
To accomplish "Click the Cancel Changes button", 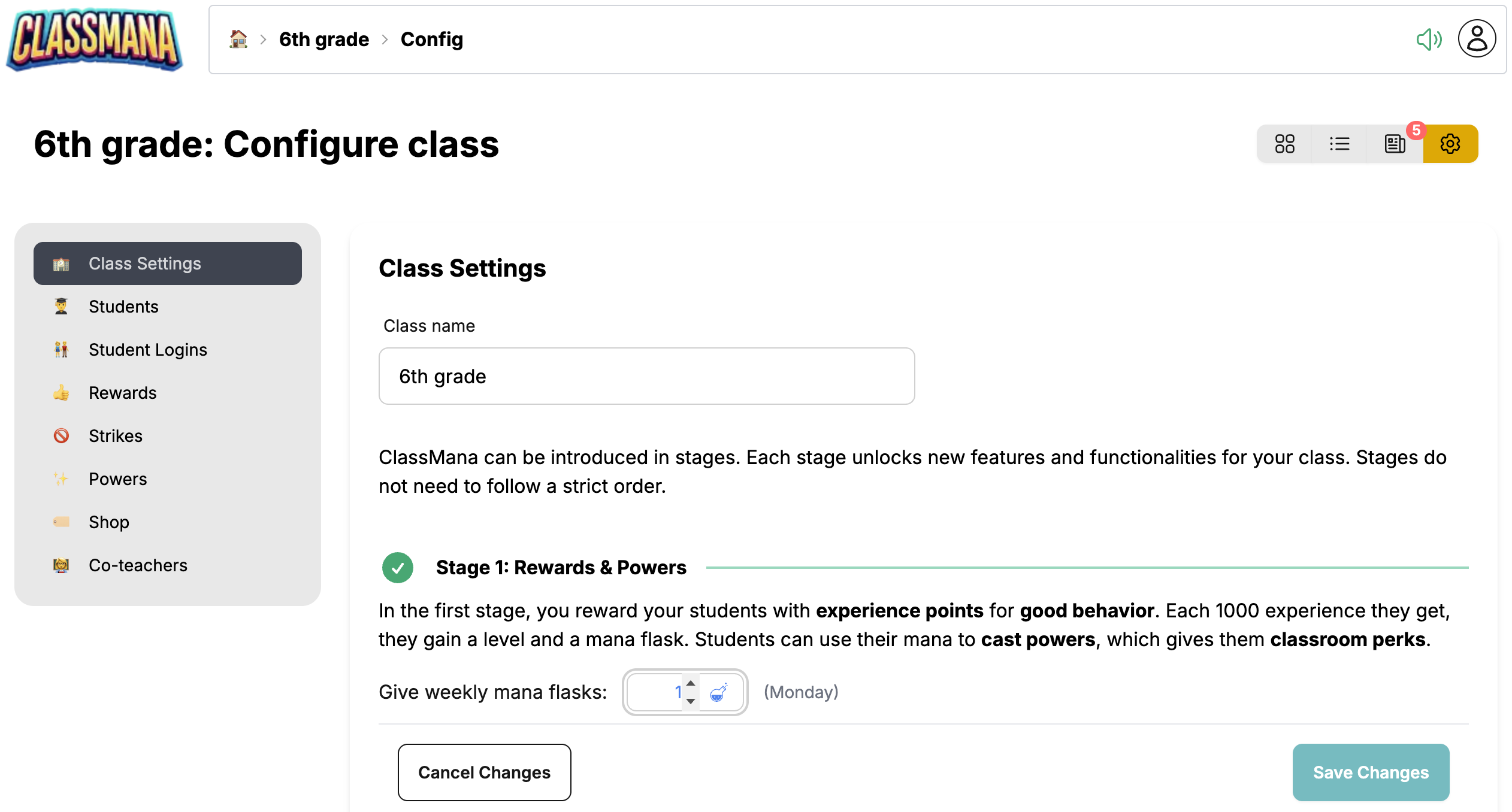I will (484, 772).
